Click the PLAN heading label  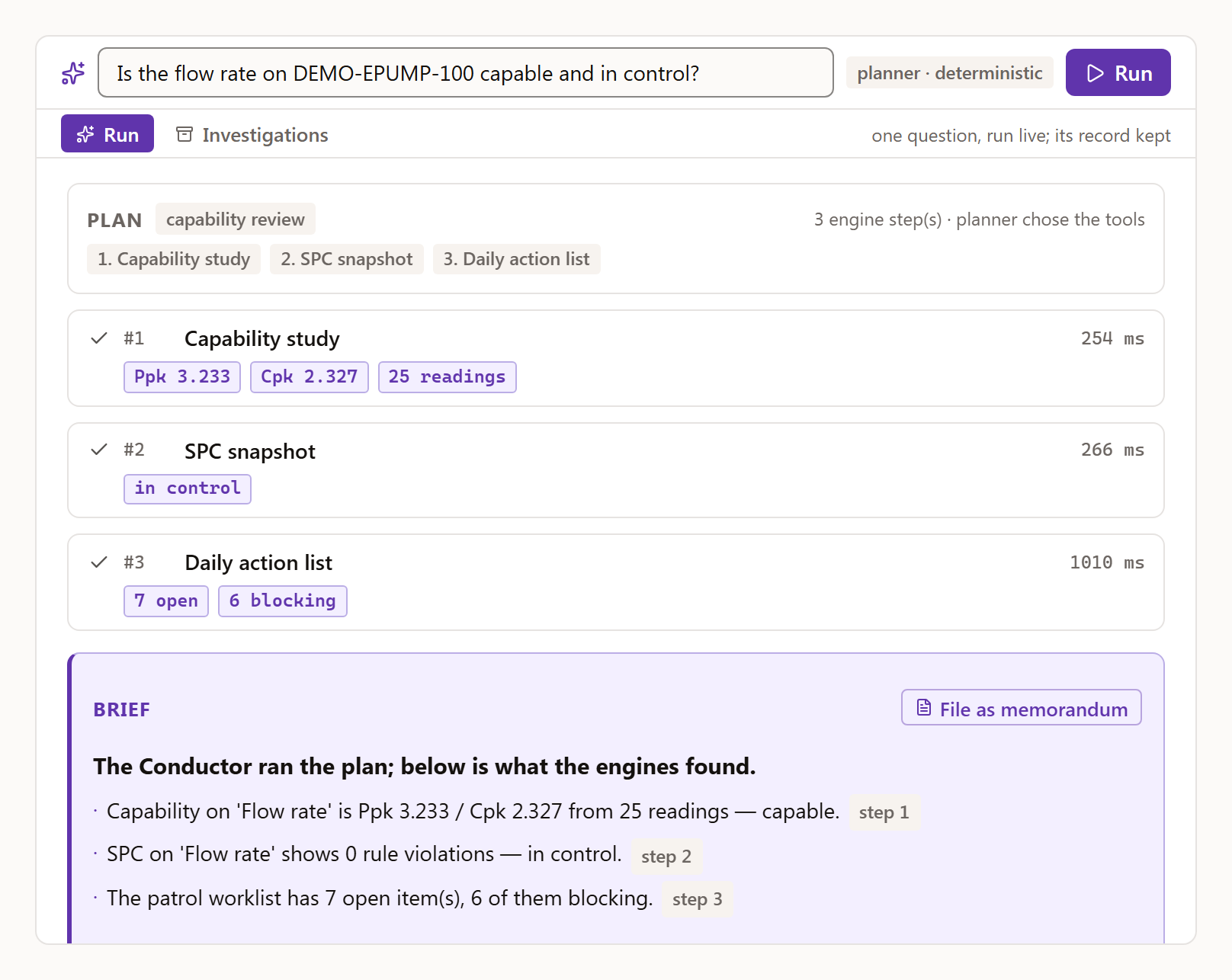click(114, 220)
